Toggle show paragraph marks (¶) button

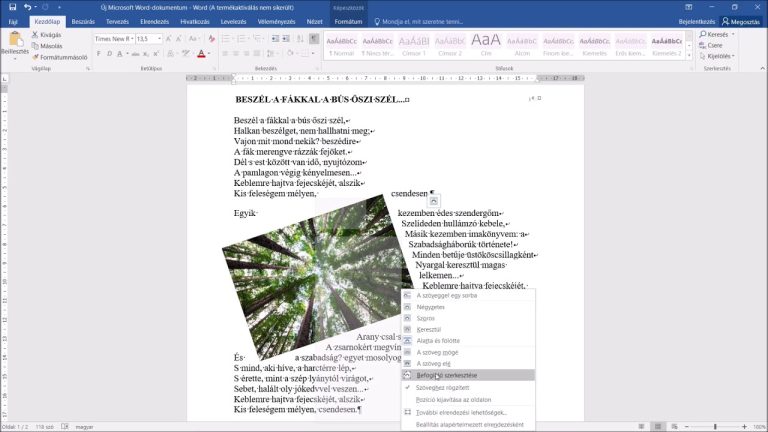pos(314,39)
